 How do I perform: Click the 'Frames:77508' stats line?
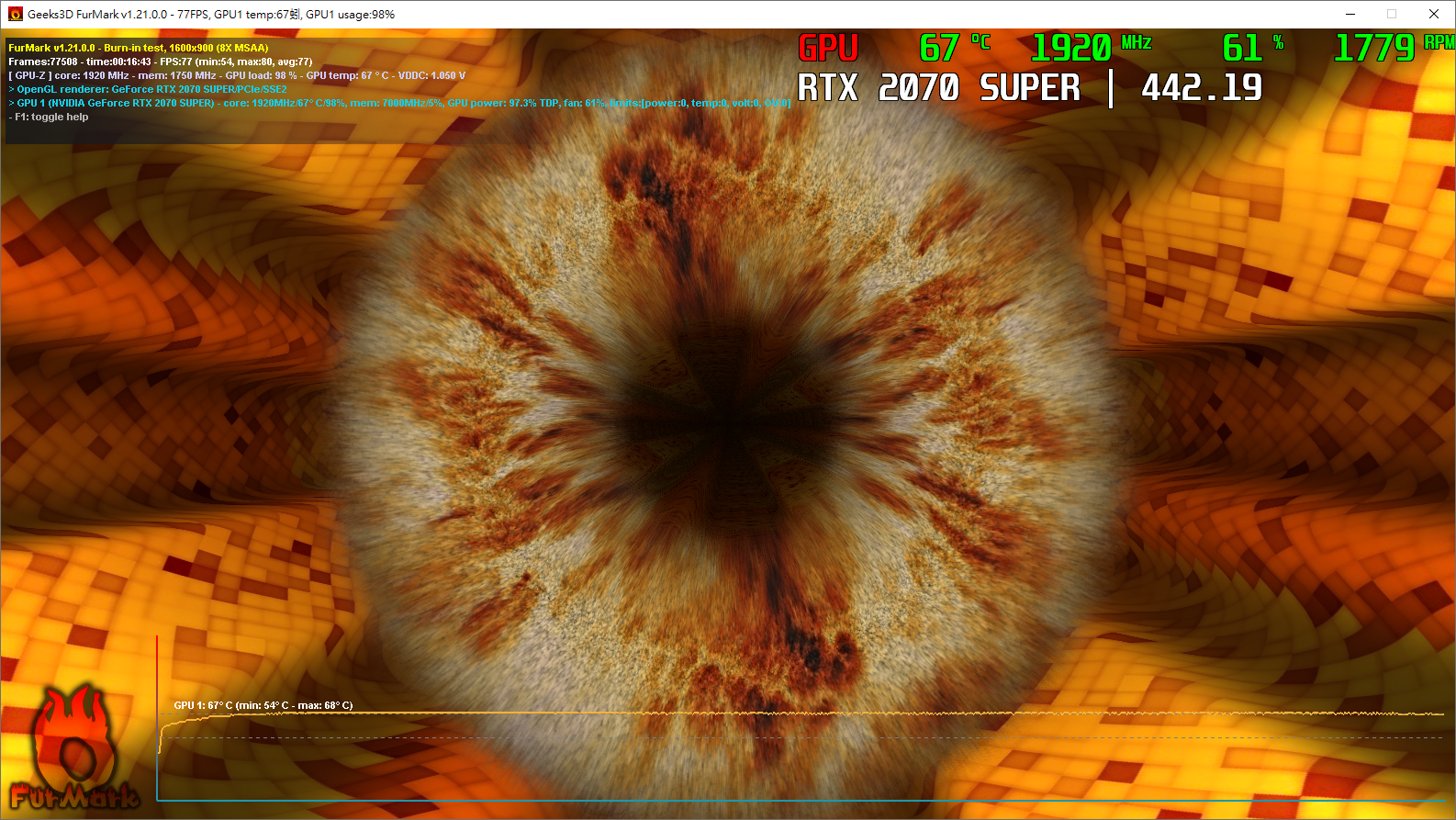click(161, 62)
